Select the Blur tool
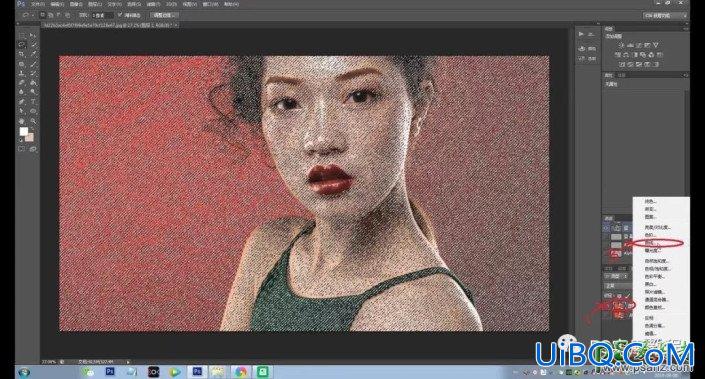 tap(22, 92)
